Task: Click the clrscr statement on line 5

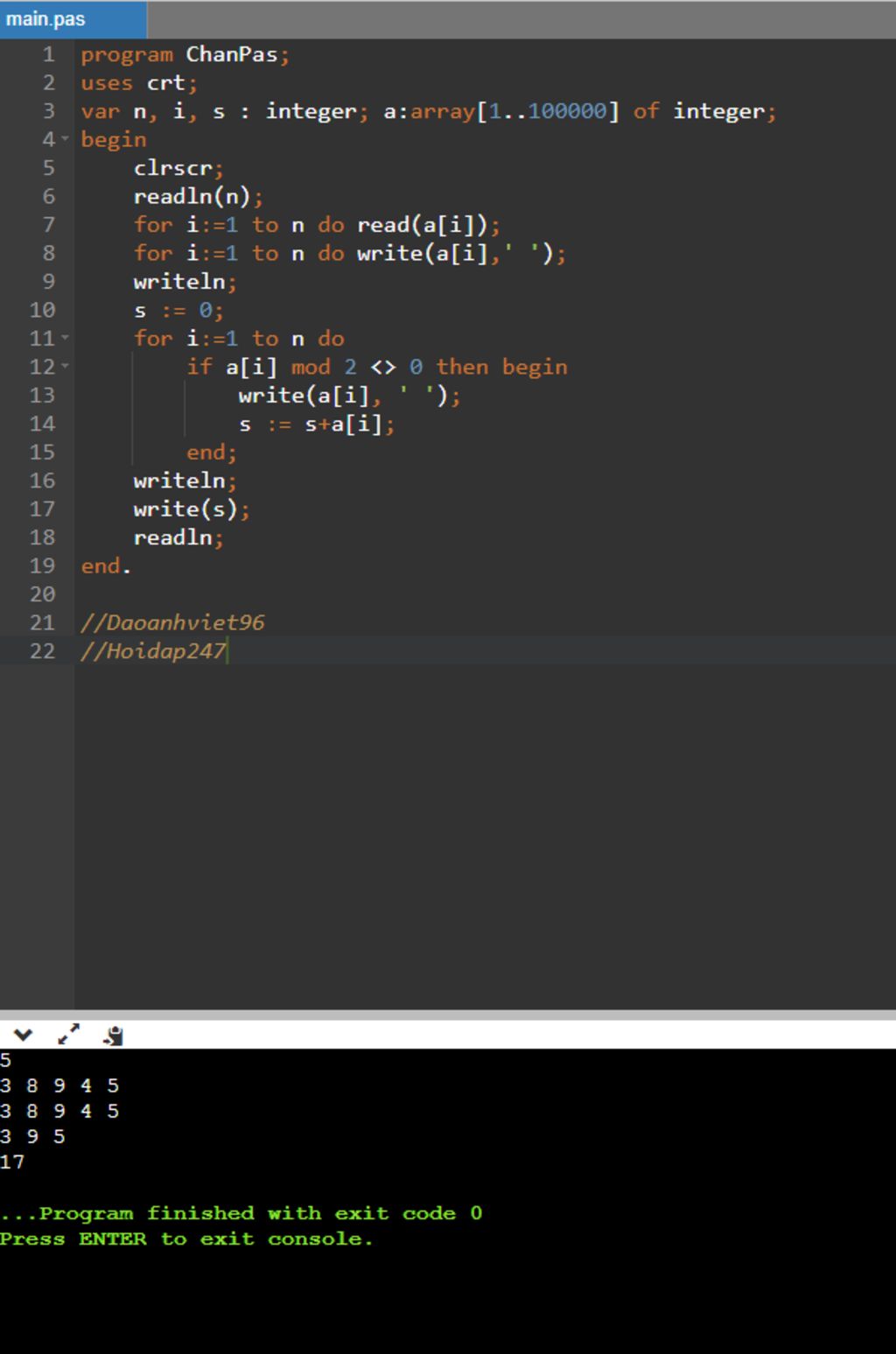Action: tap(173, 168)
